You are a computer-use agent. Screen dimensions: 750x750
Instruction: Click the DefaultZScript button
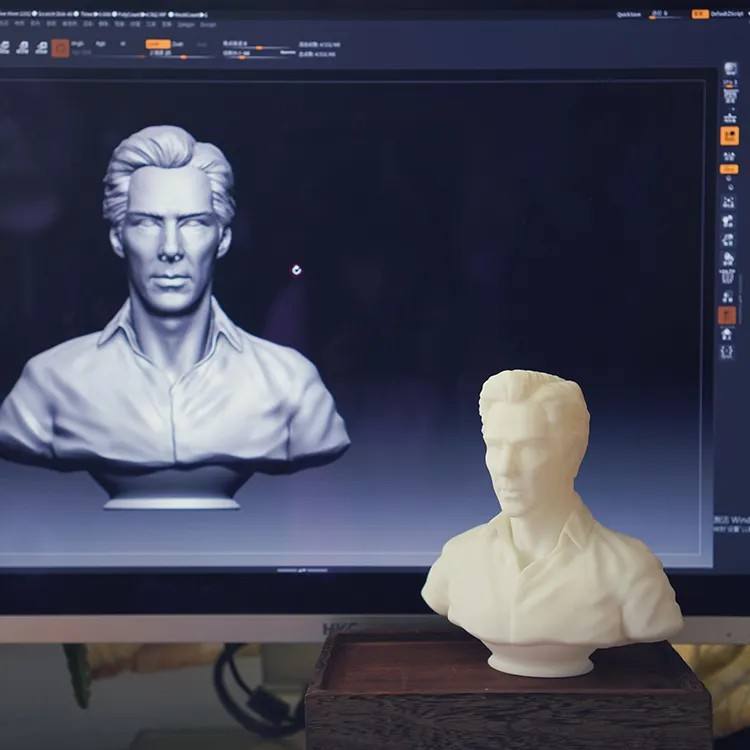[727, 14]
